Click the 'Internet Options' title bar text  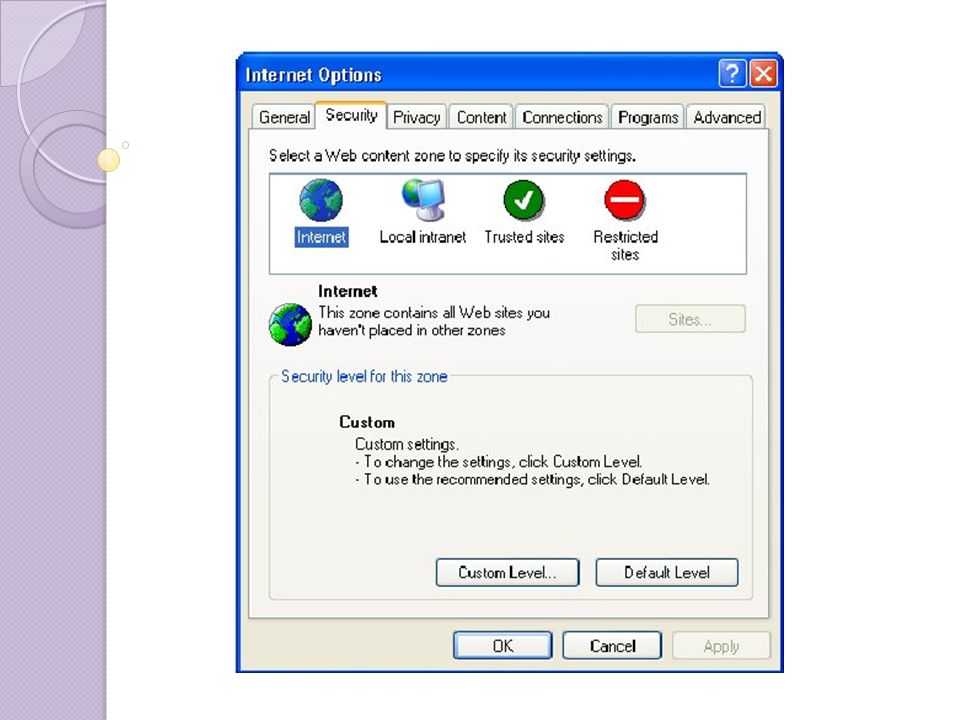[313, 75]
